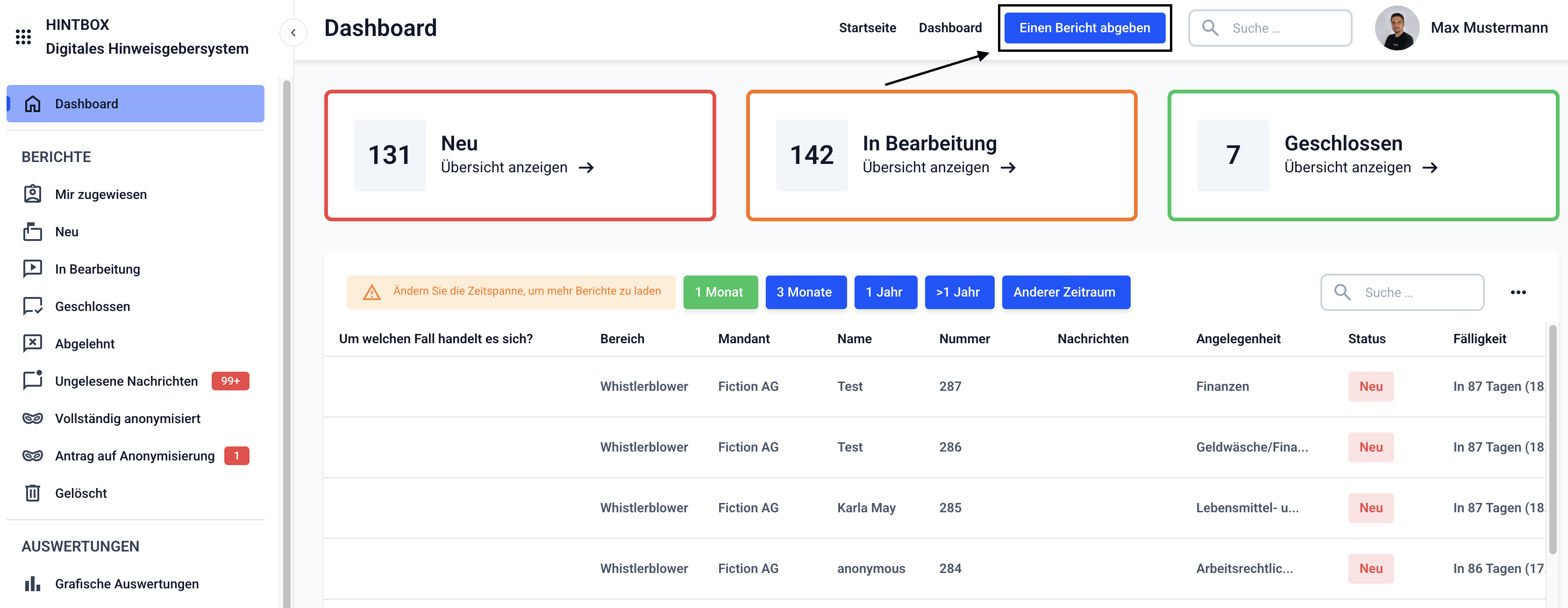Click the Gelöscht trash icon

[x=32, y=493]
